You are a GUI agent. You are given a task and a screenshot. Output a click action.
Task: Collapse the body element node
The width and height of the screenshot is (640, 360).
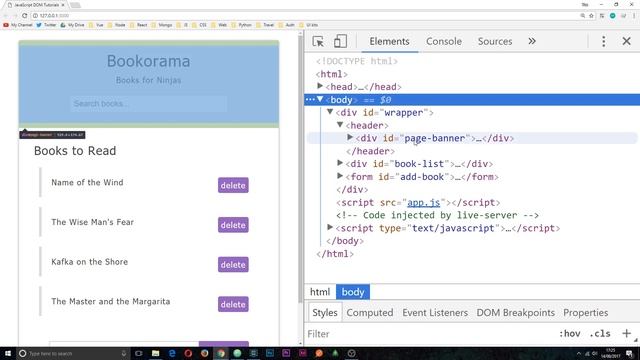pyautogui.click(x=320, y=99)
